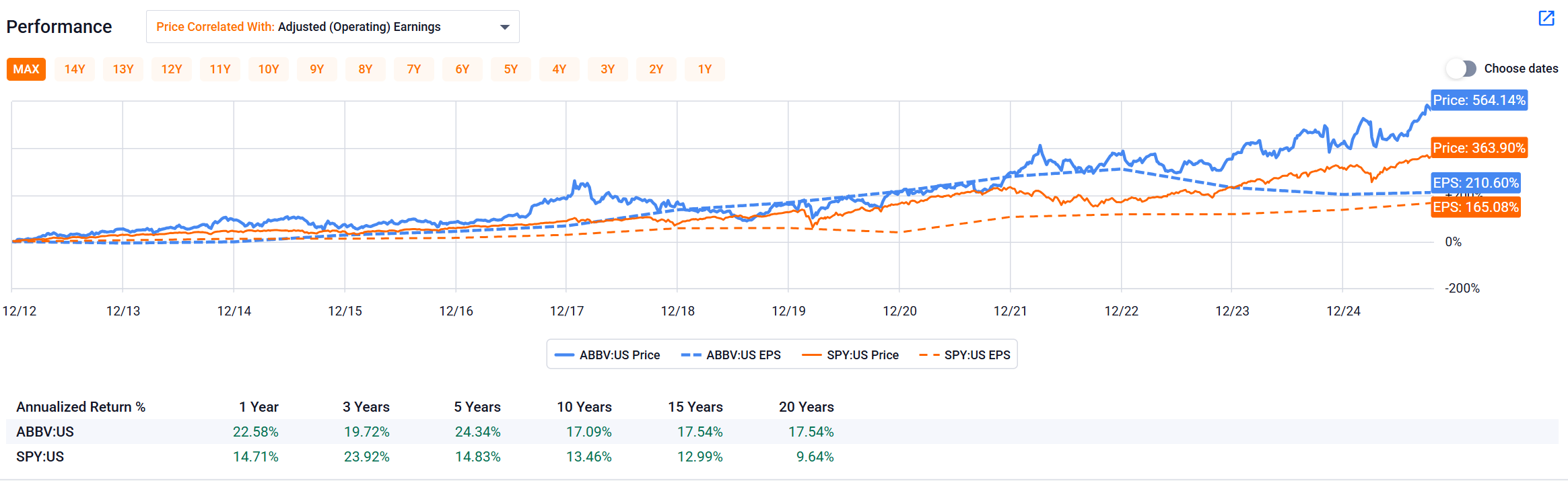Click the blue Price 564.14% label
Viewport: 1568px width, 481px height.
click(1478, 100)
